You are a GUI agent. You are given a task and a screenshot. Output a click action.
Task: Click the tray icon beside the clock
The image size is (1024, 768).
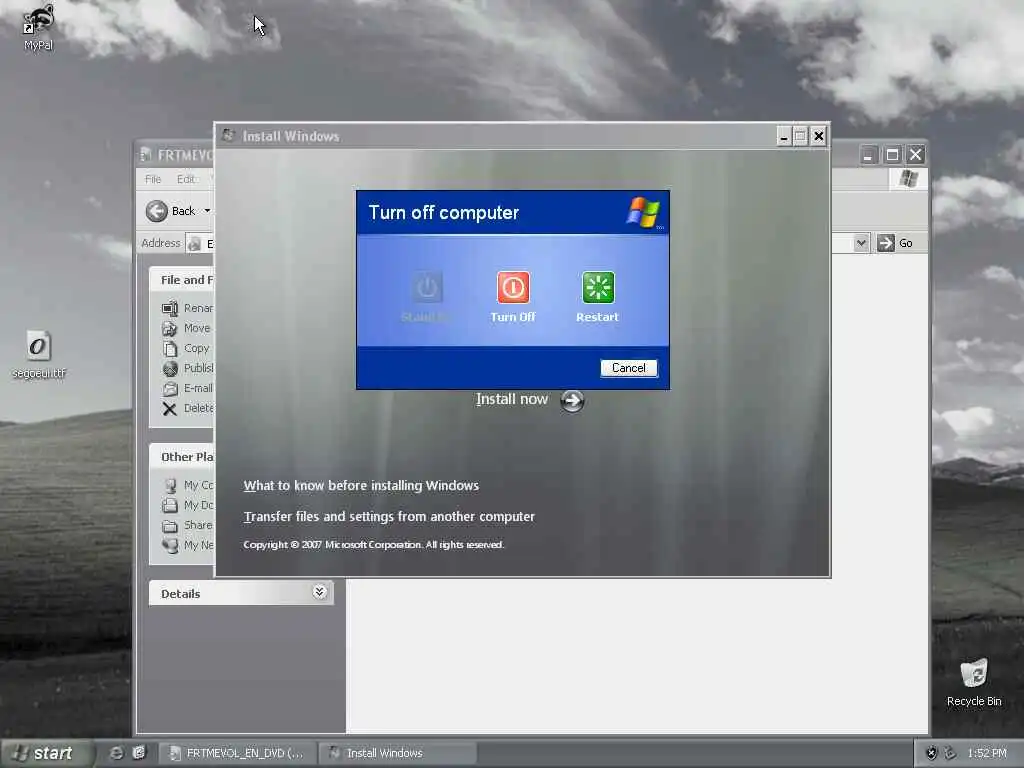point(950,753)
